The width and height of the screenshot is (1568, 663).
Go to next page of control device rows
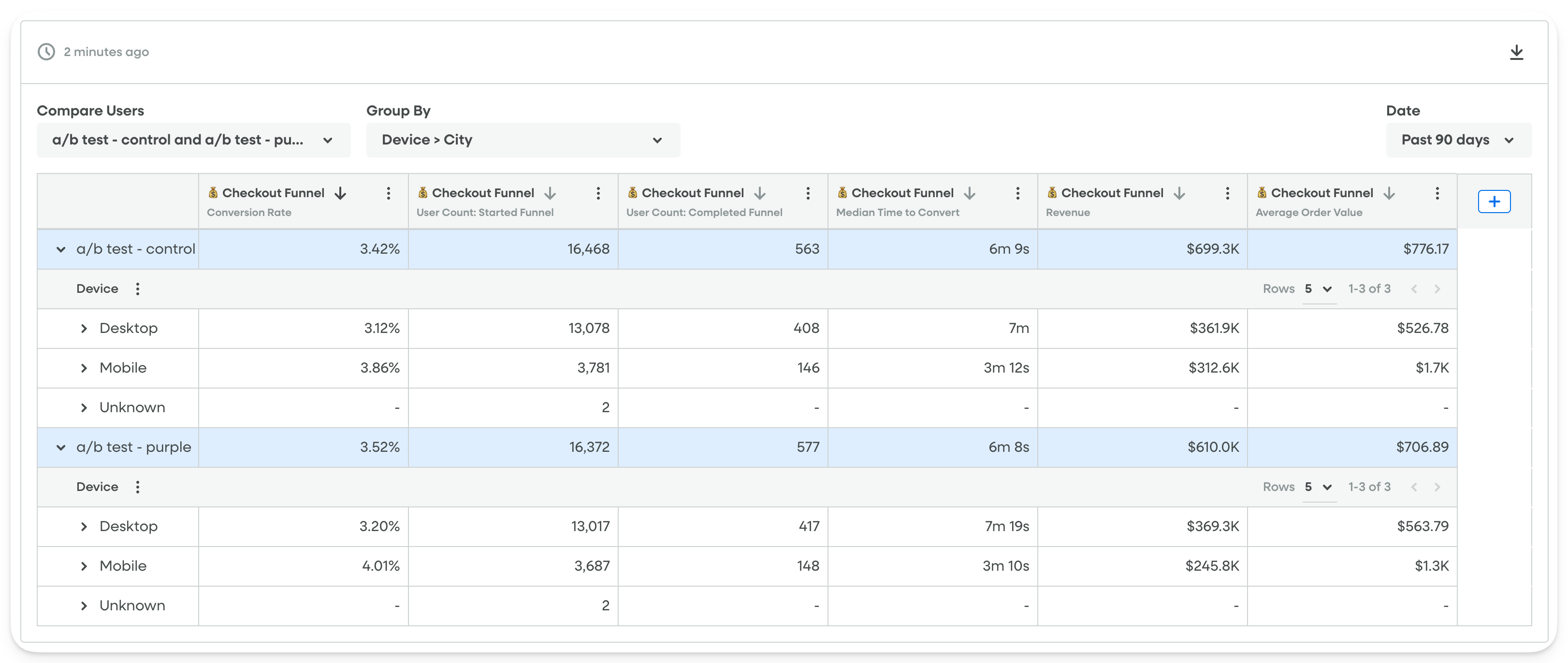pos(1438,288)
